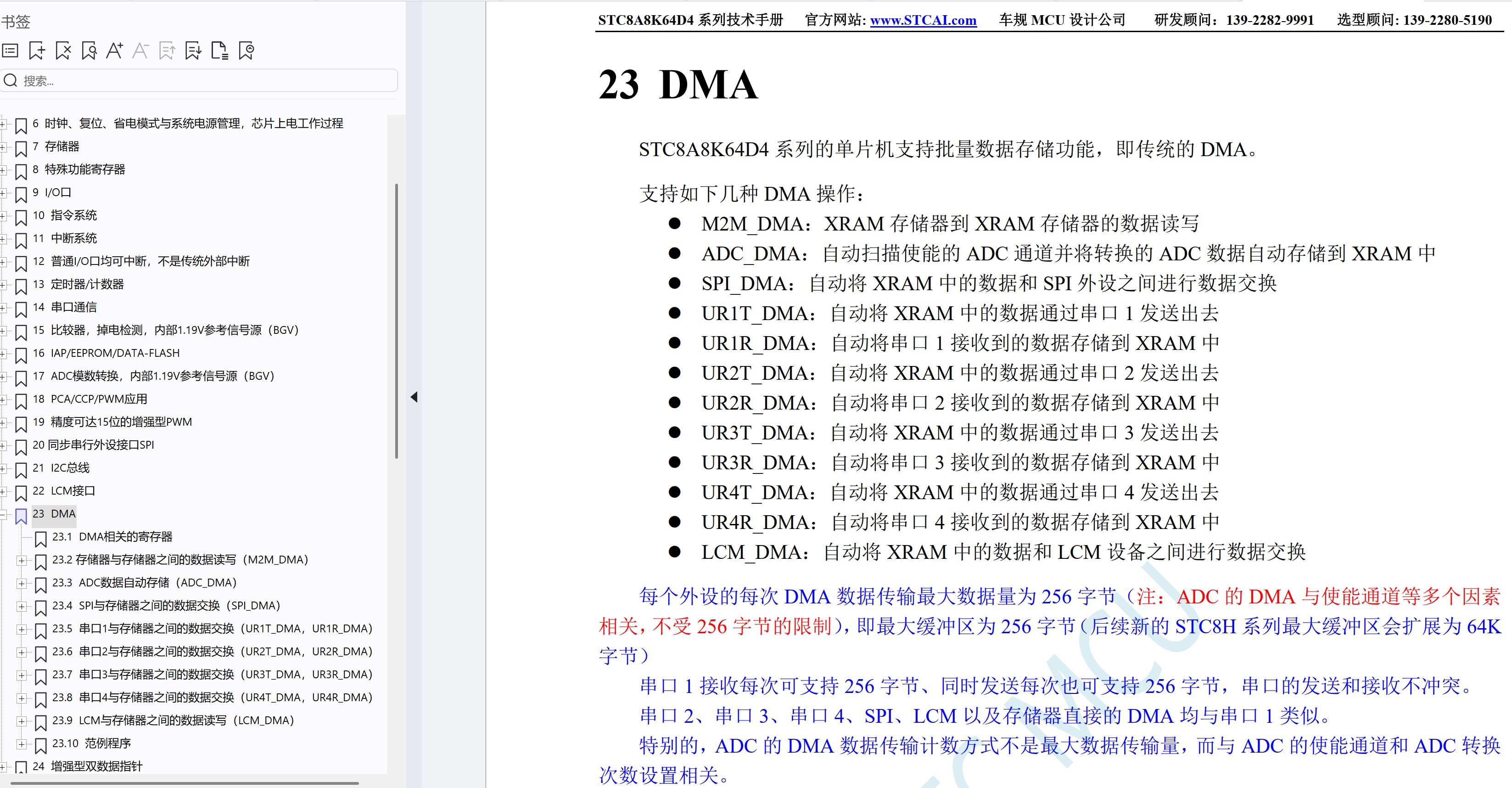The height and width of the screenshot is (788, 1512).
Task: Collapse the bookmark panel with left arrow
Action: point(414,397)
